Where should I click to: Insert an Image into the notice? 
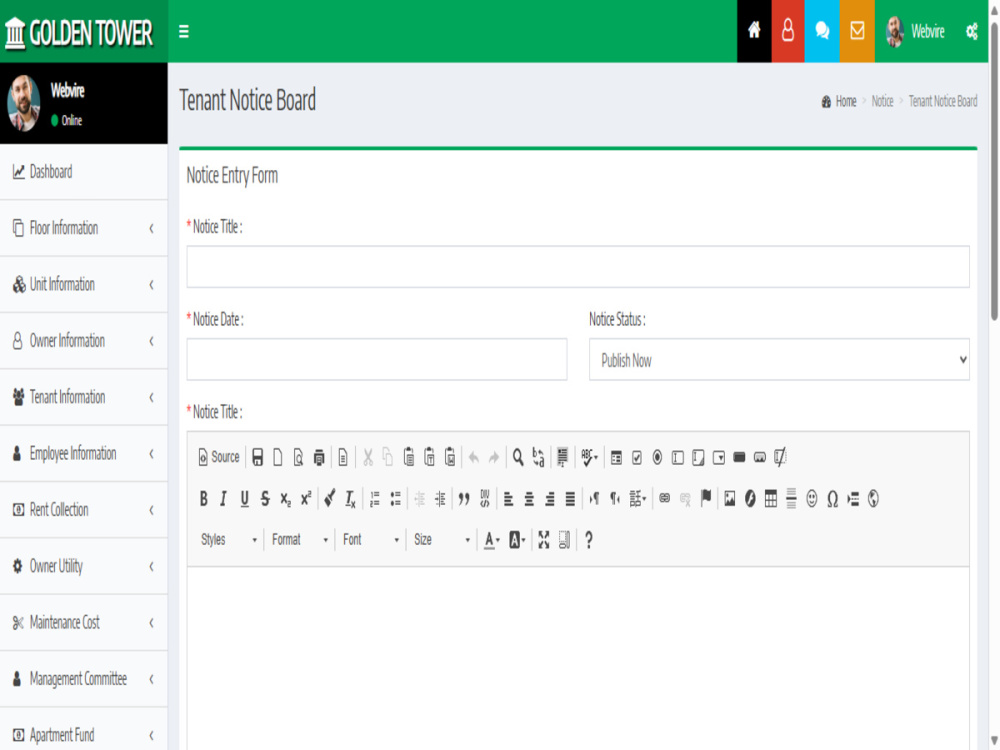click(730, 499)
